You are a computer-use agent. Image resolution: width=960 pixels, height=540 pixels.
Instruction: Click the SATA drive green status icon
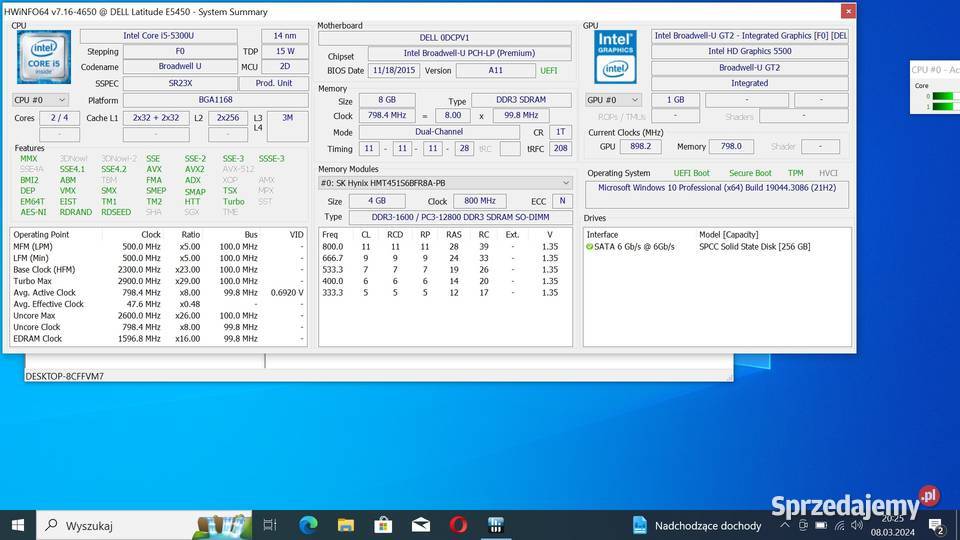click(x=590, y=247)
